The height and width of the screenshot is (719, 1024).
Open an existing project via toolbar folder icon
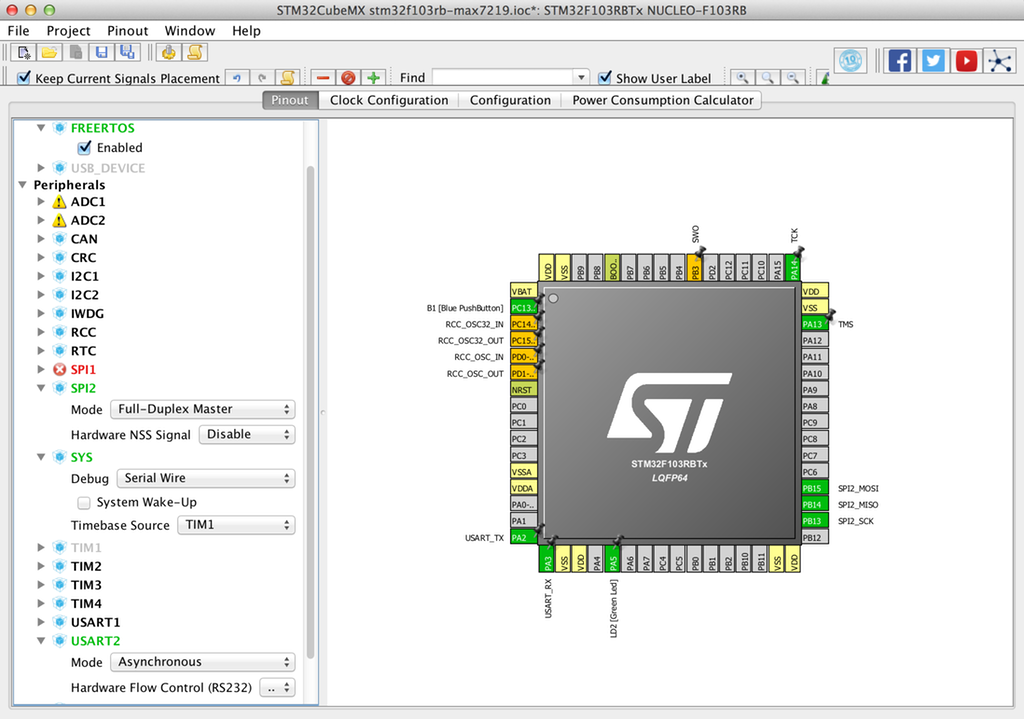tap(50, 53)
